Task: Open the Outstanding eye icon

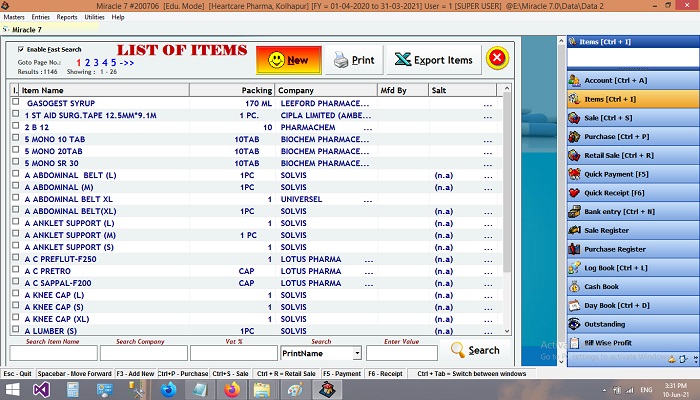Action: pos(574,324)
